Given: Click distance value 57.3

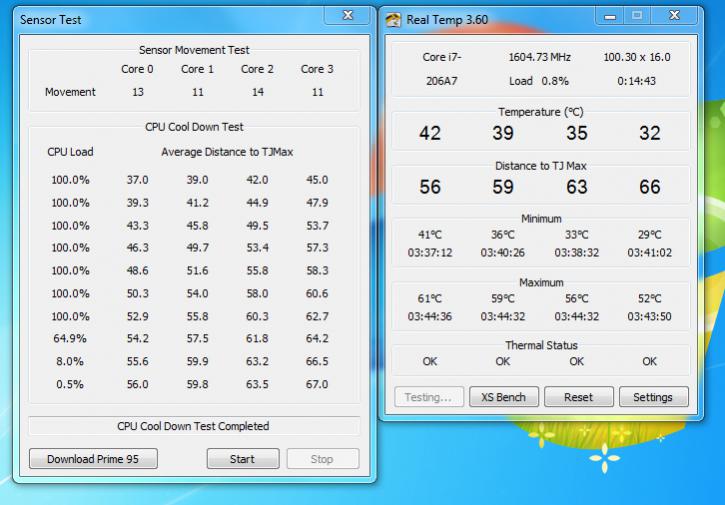Looking at the screenshot, I should (x=317, y=247).
